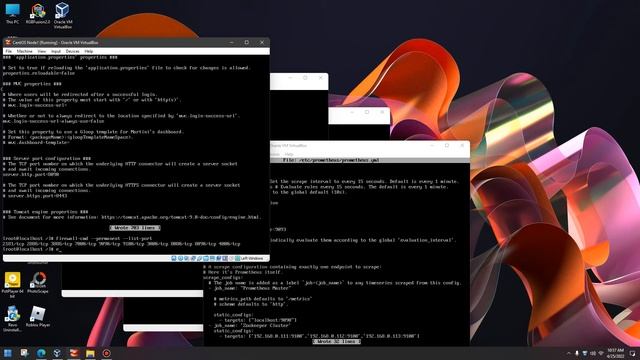Switch to running VM icon on the taskbar
Image resolution: width=640 pixels, height=360 pixels.
(x=74, y=353)
